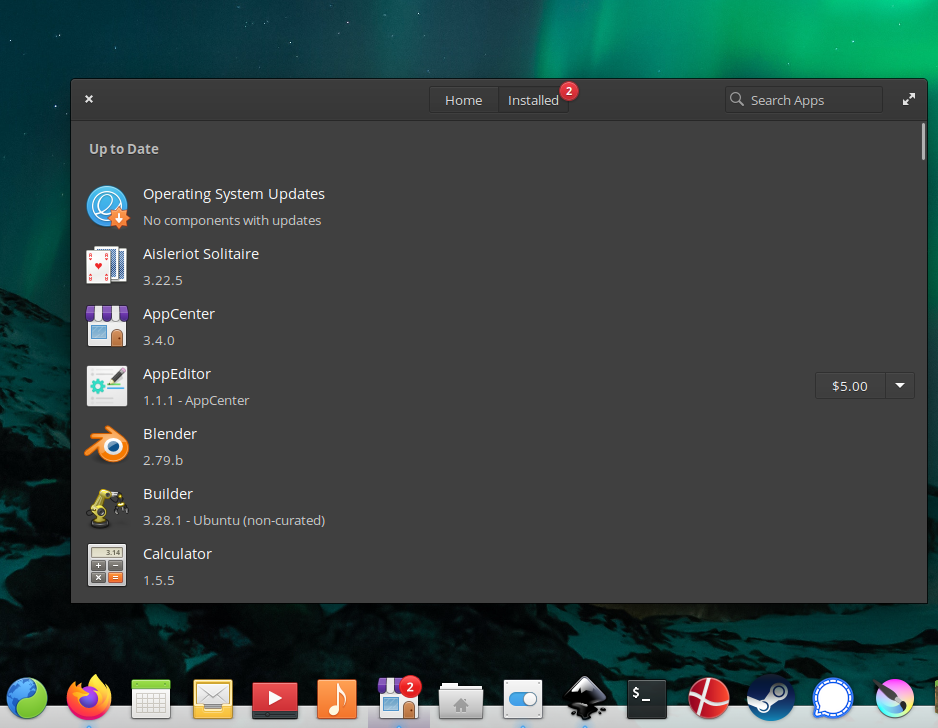Click the search magnifier icon
The width and height of the screenshot is (938, 728).
(737, 99)
